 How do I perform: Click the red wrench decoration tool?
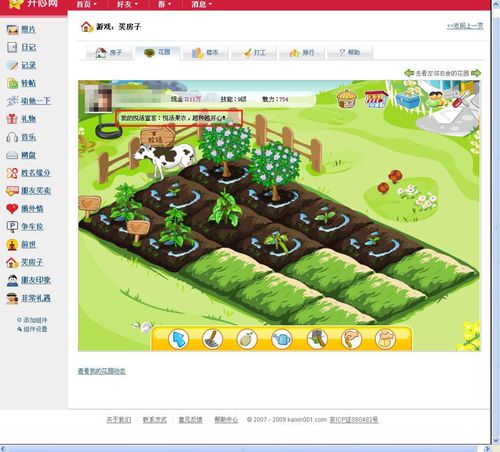click(x=462, y=98)
